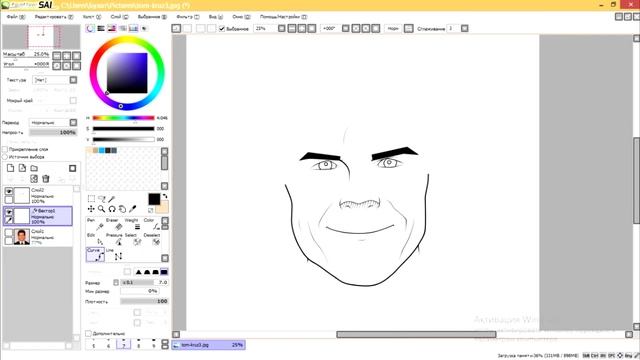Choose the Pressure tool
Screen dimensions: 640x360
[x=114, y=240]
